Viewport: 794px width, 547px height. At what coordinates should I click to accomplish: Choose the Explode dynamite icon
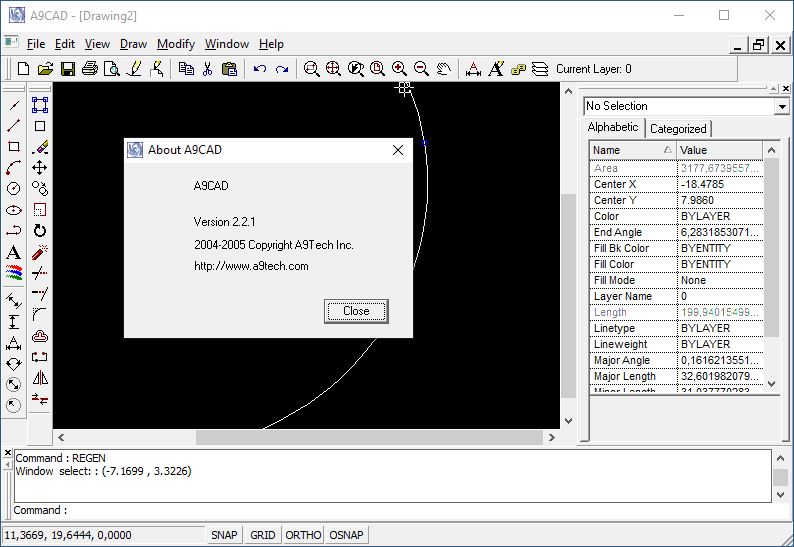point(40,252)
